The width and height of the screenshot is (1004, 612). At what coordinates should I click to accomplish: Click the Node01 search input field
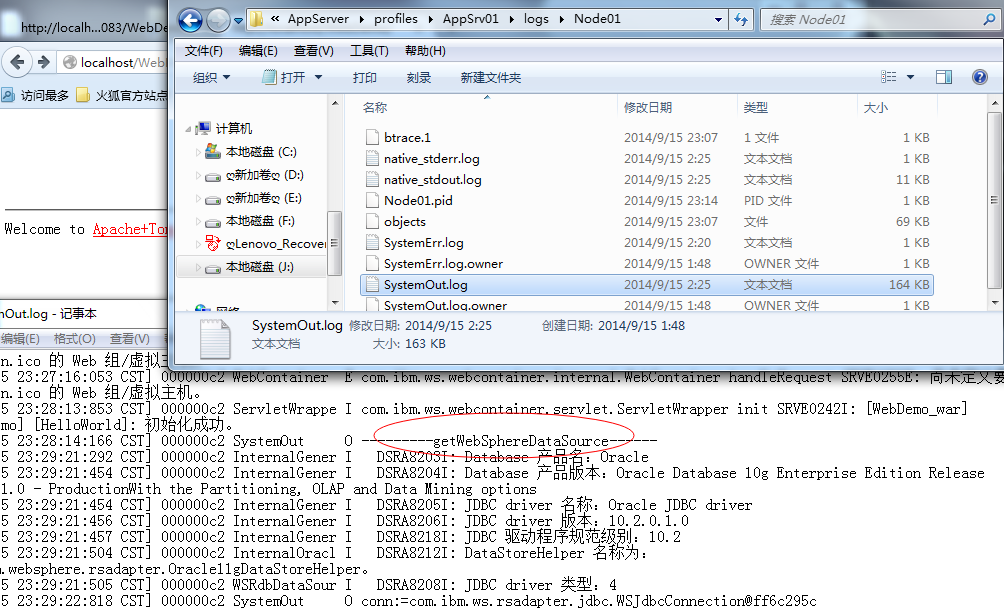point(871,20)
